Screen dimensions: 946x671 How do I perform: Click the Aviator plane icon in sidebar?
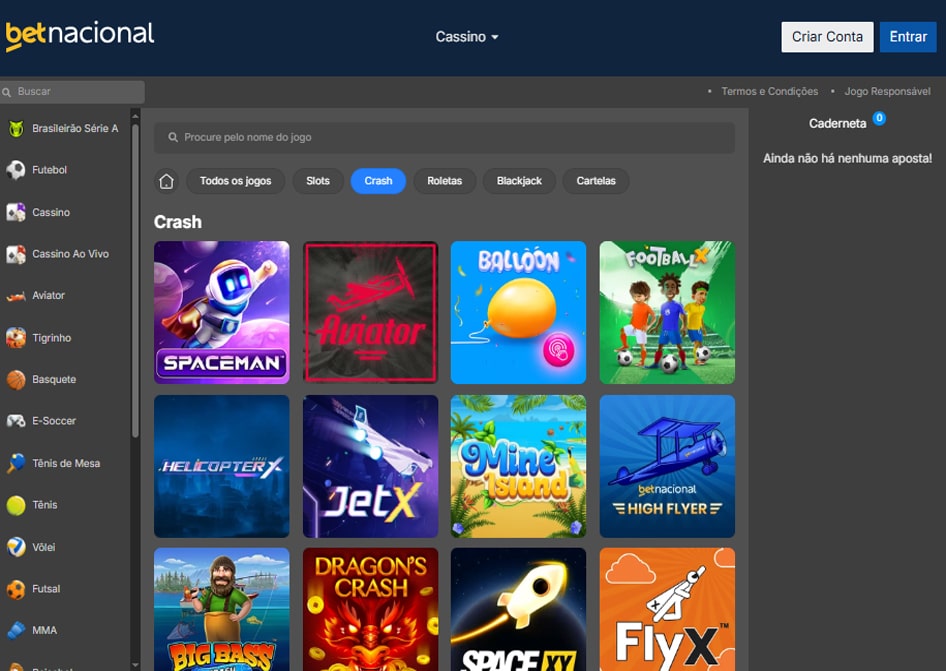click(16, 296)
